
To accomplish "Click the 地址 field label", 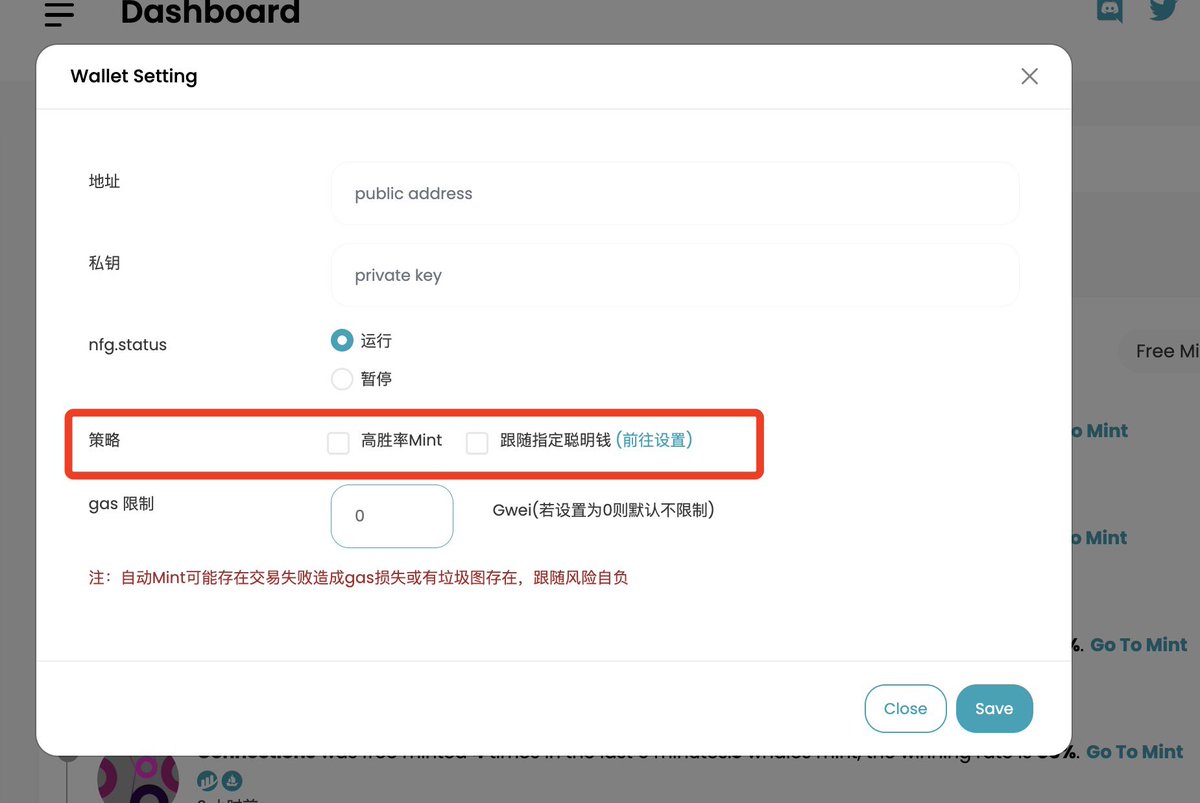I will pos(105,181).
